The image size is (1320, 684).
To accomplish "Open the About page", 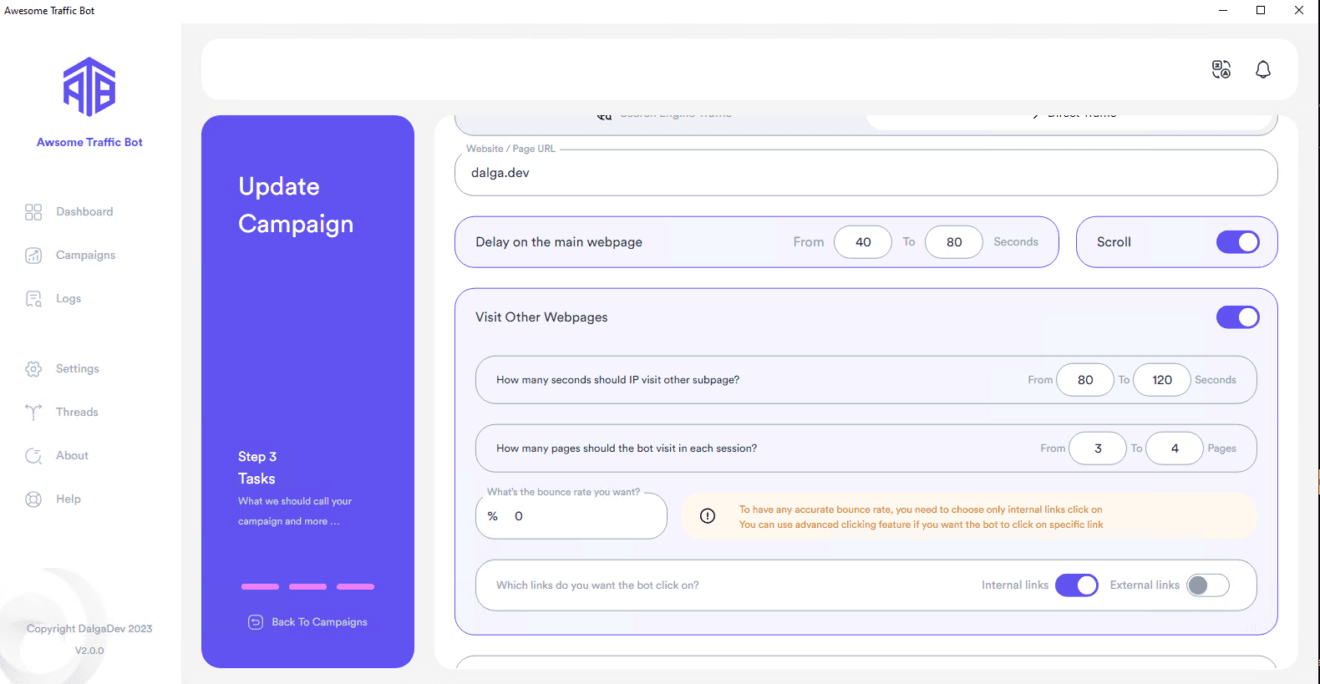I will pos(70,455).
